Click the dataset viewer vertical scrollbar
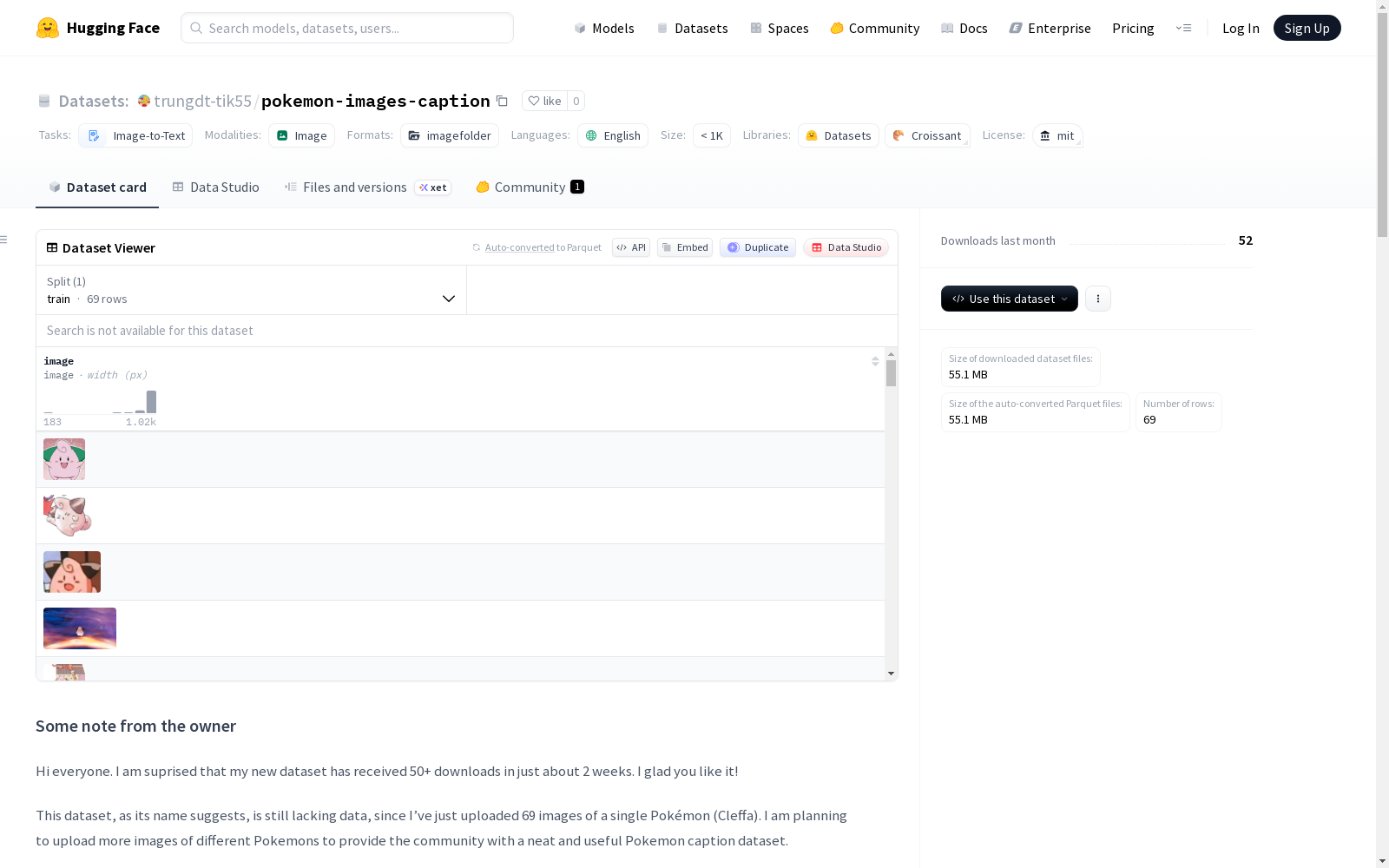 pos(891,373)
